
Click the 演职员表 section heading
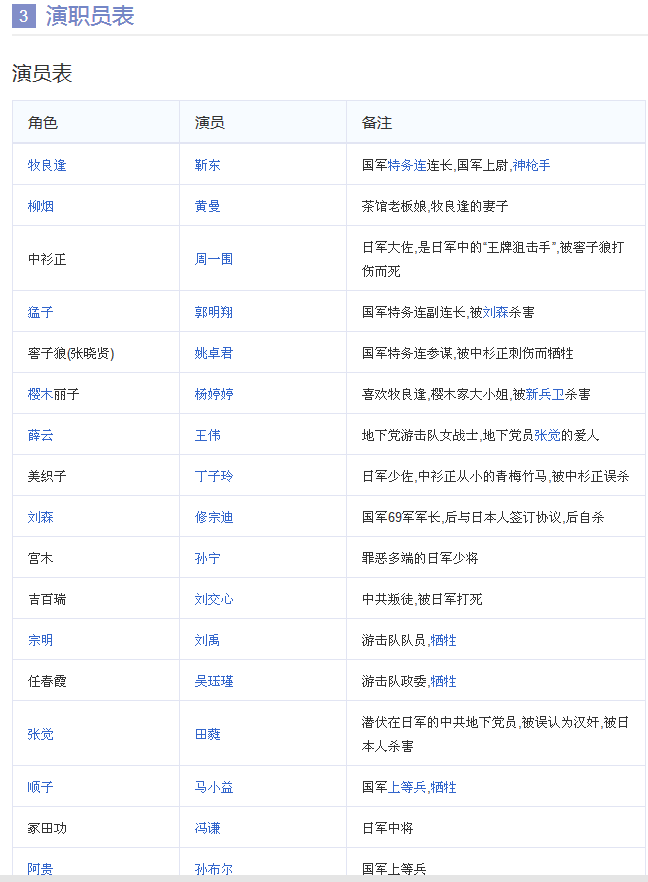point(90,16)
